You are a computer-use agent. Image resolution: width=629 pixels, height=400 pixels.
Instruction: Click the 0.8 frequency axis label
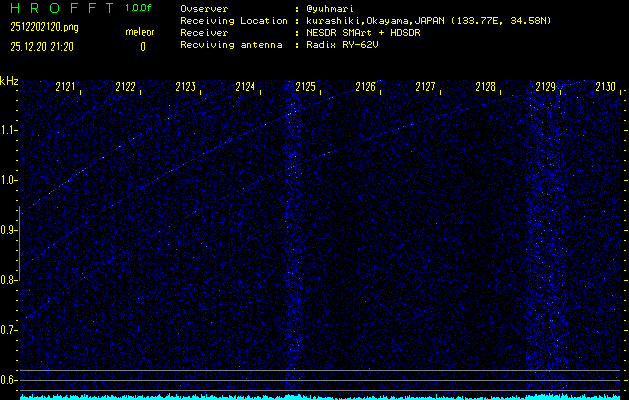10,280
